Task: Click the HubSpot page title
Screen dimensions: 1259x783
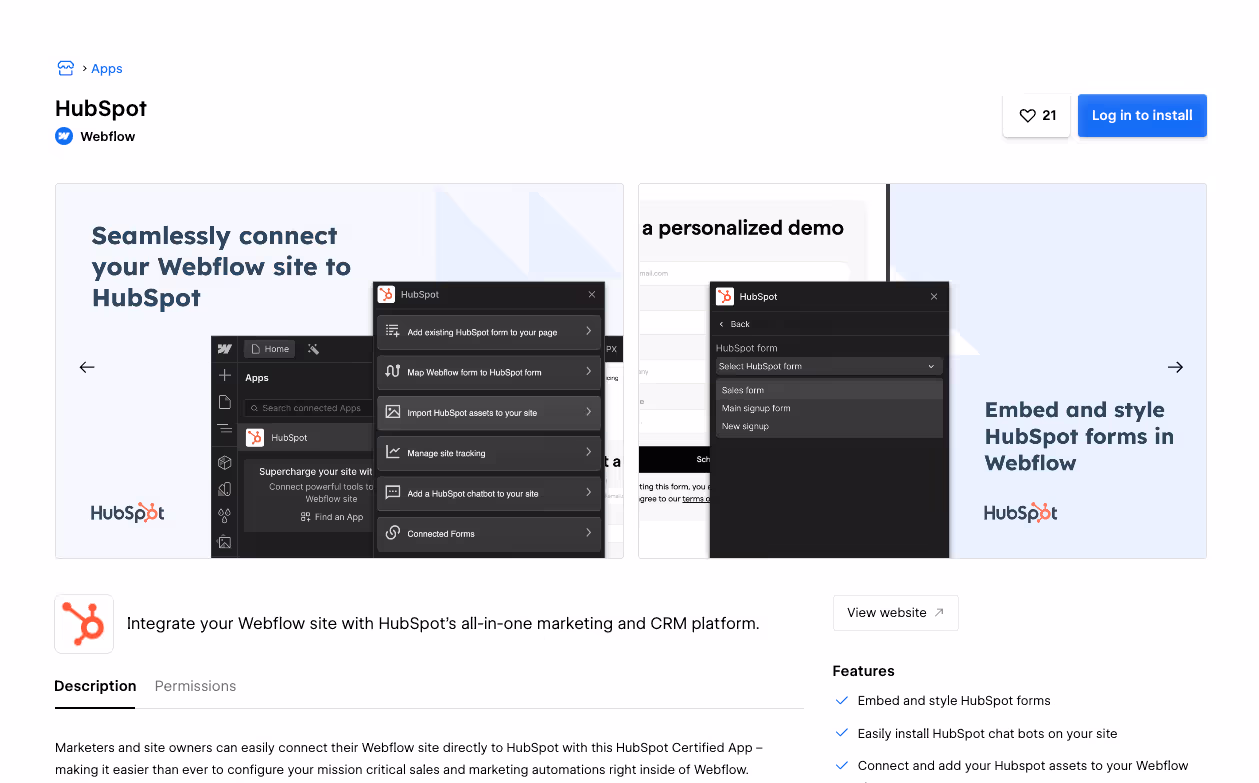Action: [101, 108]
